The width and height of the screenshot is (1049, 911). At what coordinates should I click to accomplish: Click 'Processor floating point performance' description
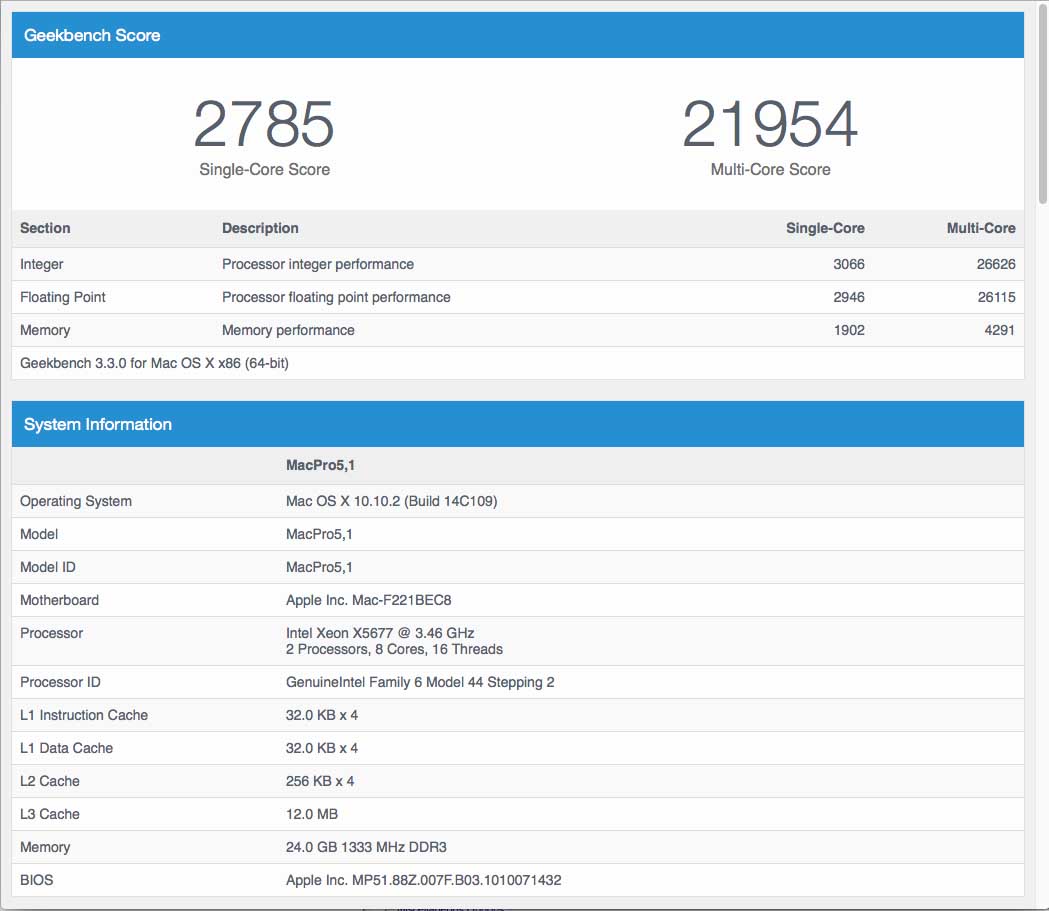[x=336, y=297]
